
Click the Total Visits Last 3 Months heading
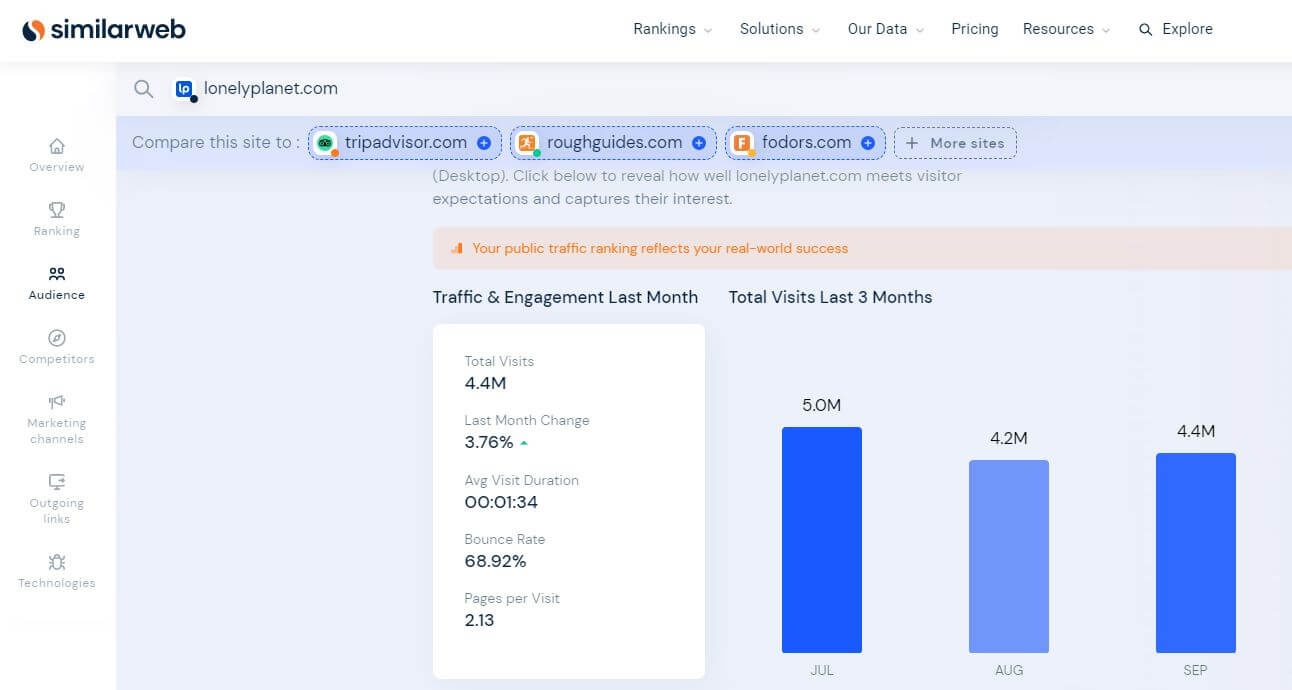pyautogui.click(x=830, y=297)
